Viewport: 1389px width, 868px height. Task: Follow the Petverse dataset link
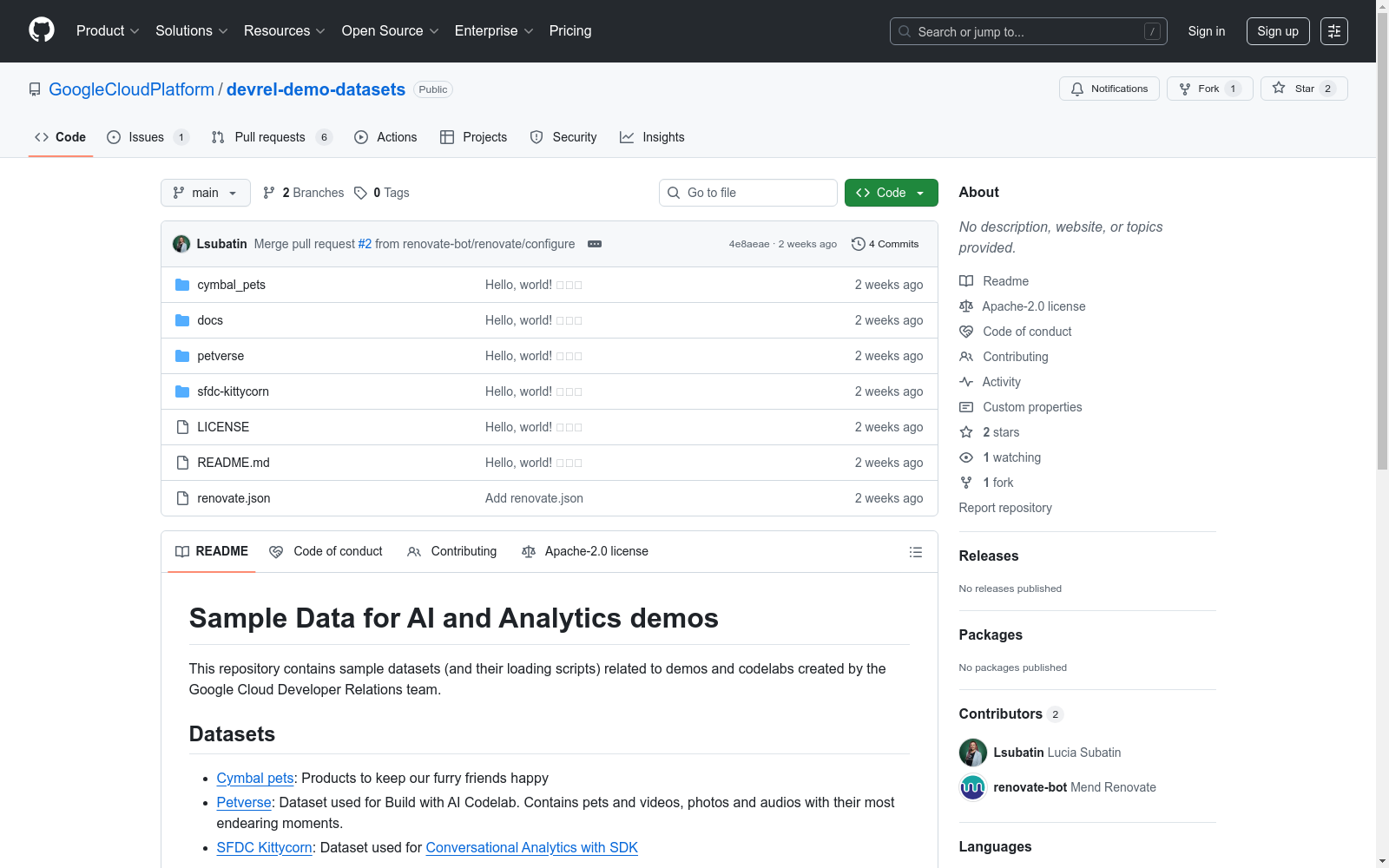click(244, 802)
